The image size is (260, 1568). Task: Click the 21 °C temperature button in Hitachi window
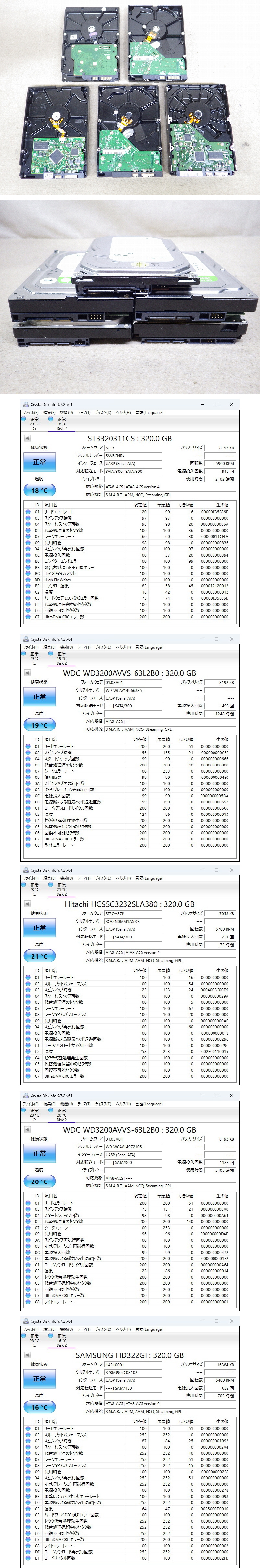[x=40, y=956]
